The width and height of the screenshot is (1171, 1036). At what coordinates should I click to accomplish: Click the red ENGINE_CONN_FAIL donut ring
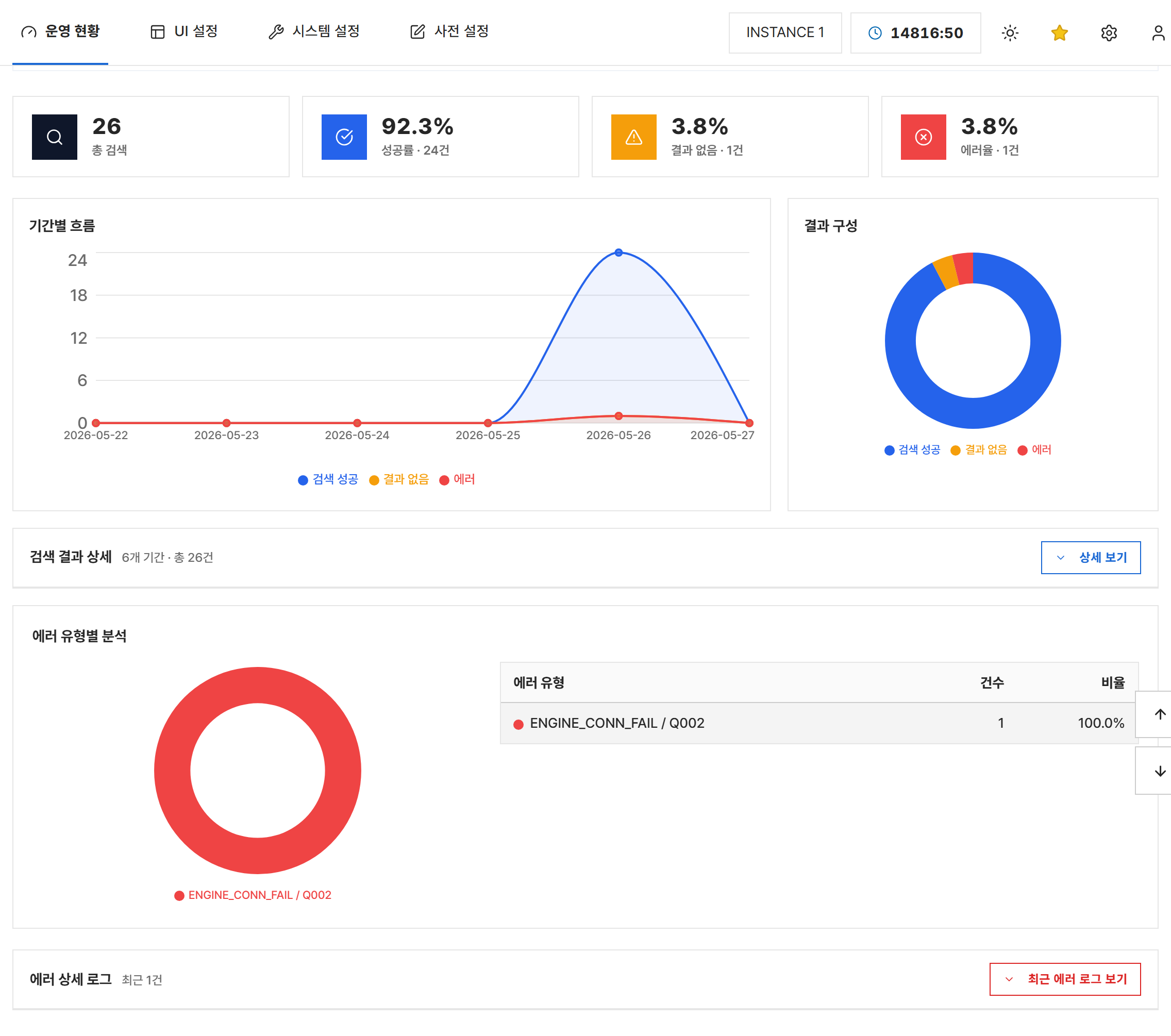[x=257, y=857]
